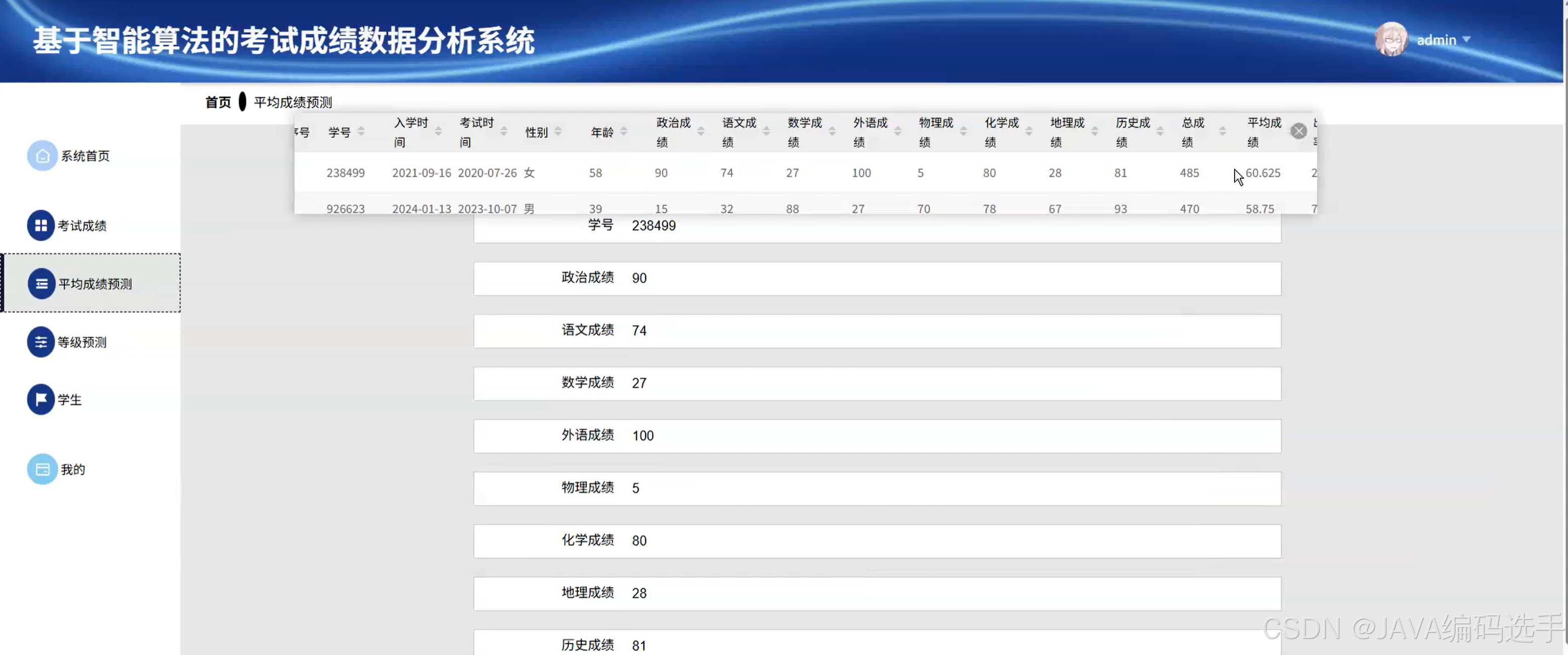Focus the 政治成绩 field showing 90

pyautogui.click(x=877, y=278)
